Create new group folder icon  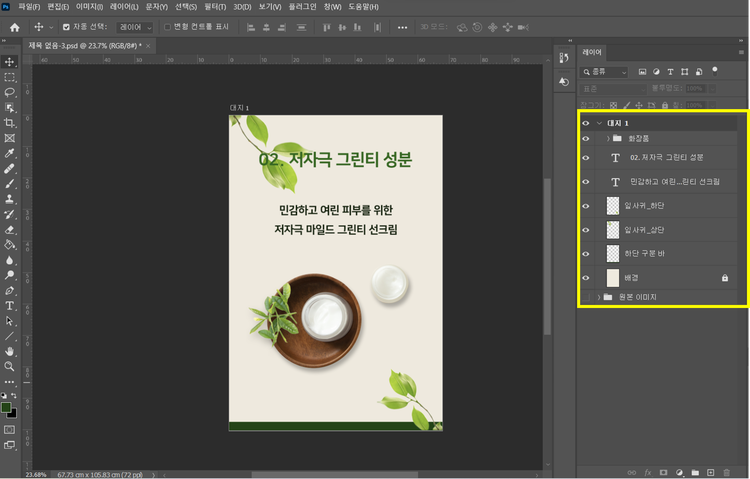point(695,472)
